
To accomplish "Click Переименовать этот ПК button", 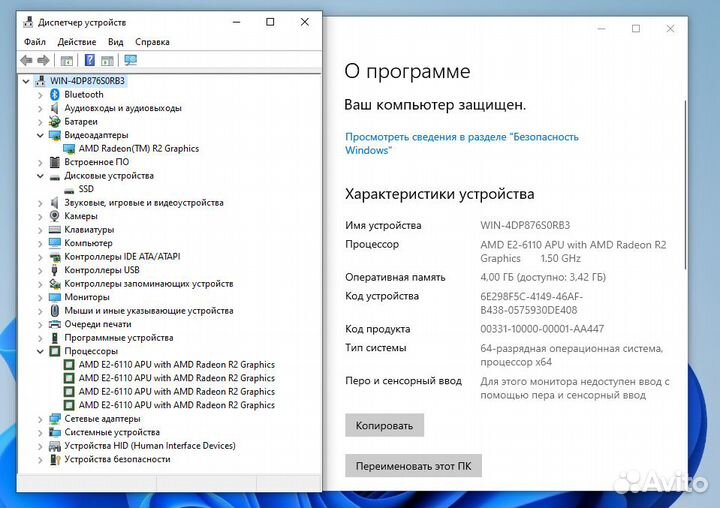I will tap(413, 466).
